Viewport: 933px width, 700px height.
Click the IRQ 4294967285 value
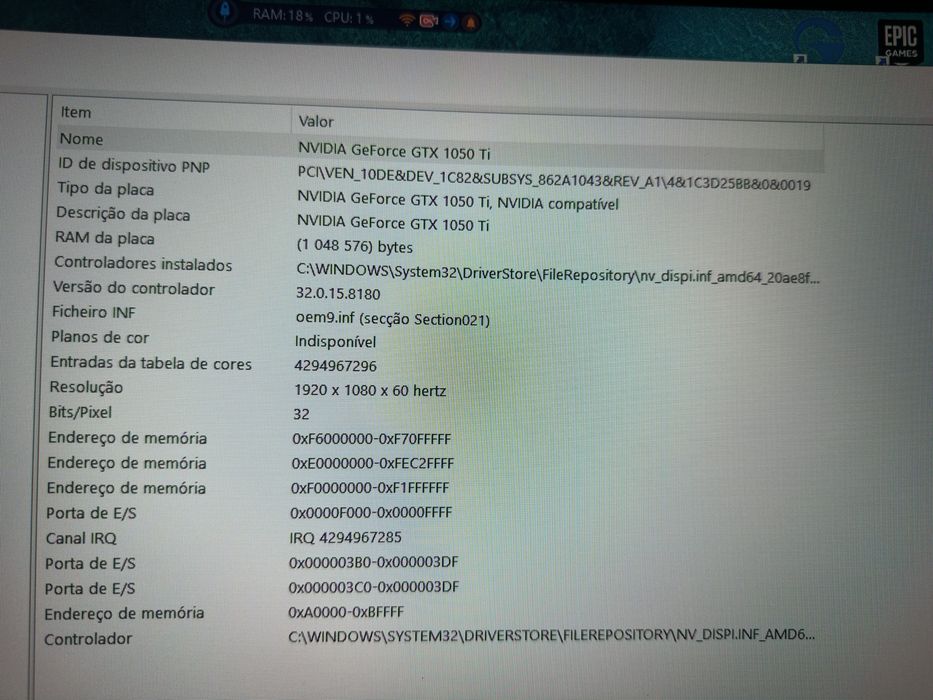(345, 538)
